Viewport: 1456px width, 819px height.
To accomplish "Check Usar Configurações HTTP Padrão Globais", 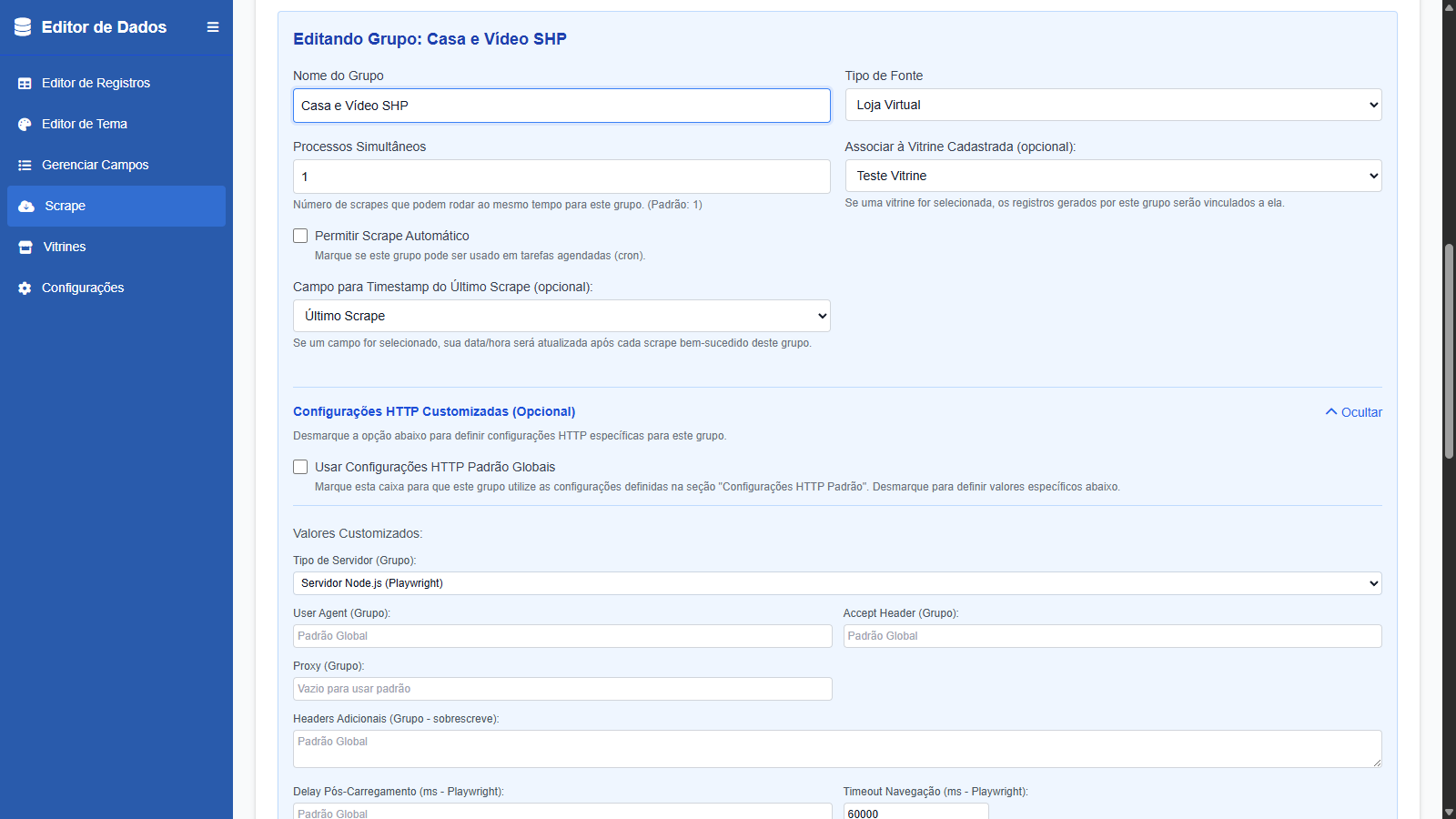I will [x=300, y=467].
